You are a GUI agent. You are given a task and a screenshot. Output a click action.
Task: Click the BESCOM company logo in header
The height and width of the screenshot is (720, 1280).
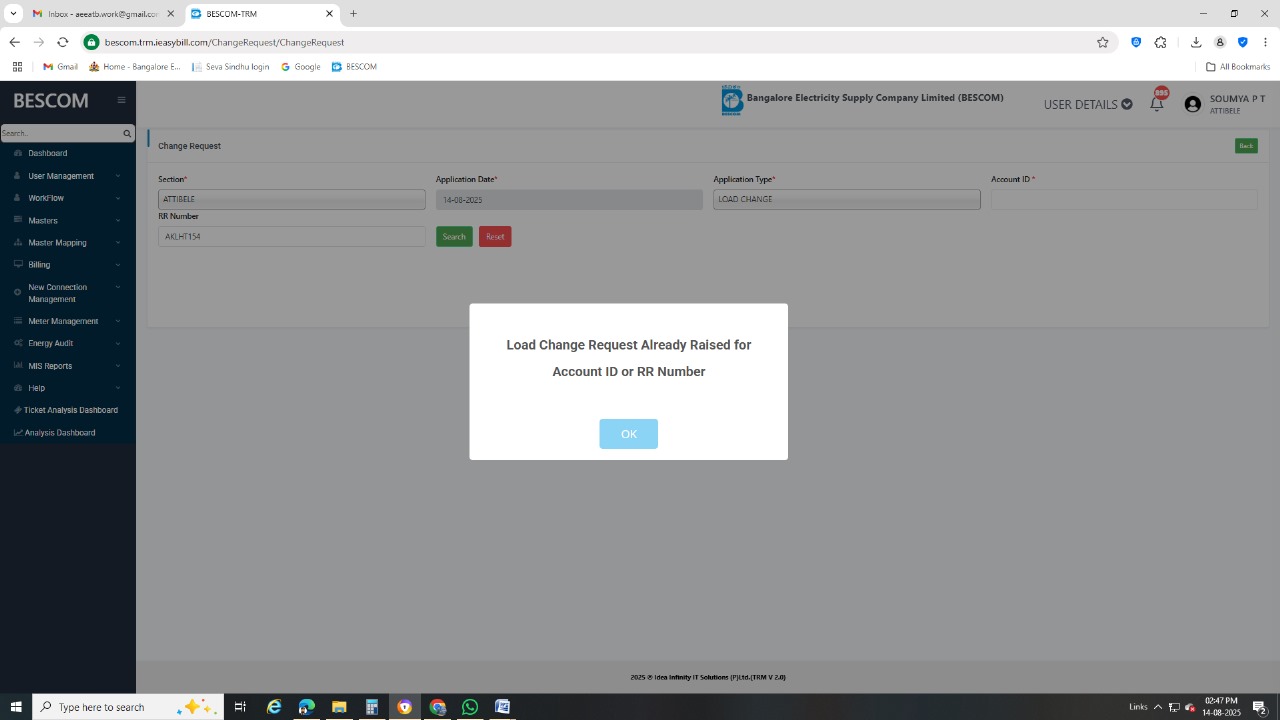732,100
